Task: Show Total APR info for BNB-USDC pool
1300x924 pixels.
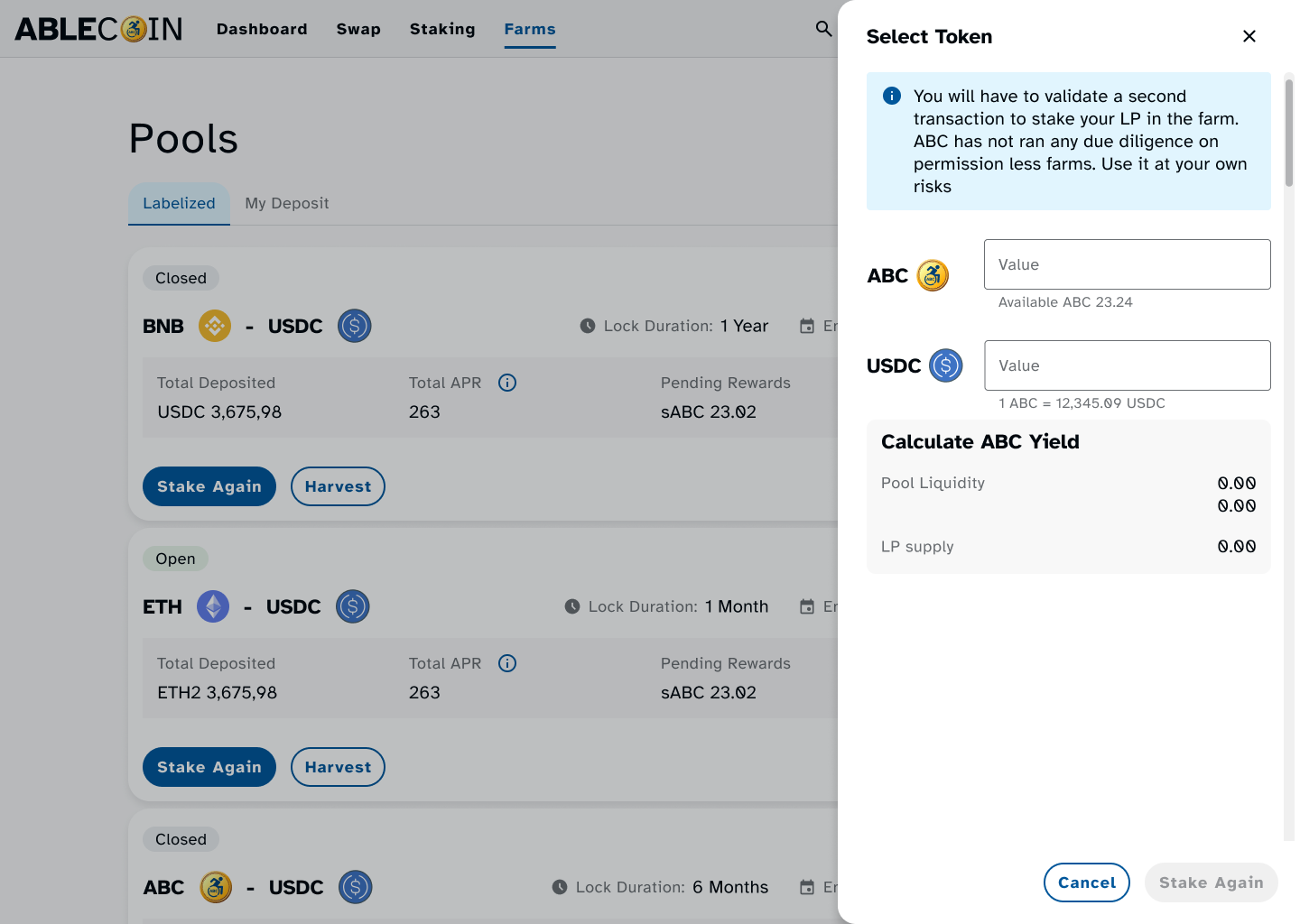Action: pyautogui.click(x=507, y=383)
